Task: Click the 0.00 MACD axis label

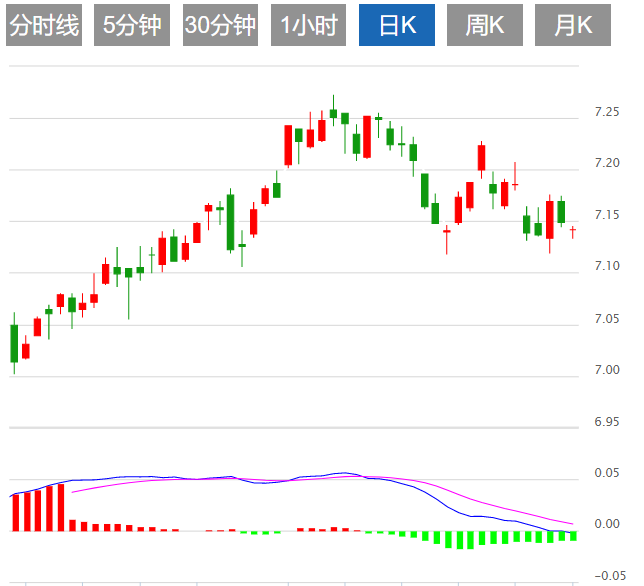Action: (x=607, y=524)
